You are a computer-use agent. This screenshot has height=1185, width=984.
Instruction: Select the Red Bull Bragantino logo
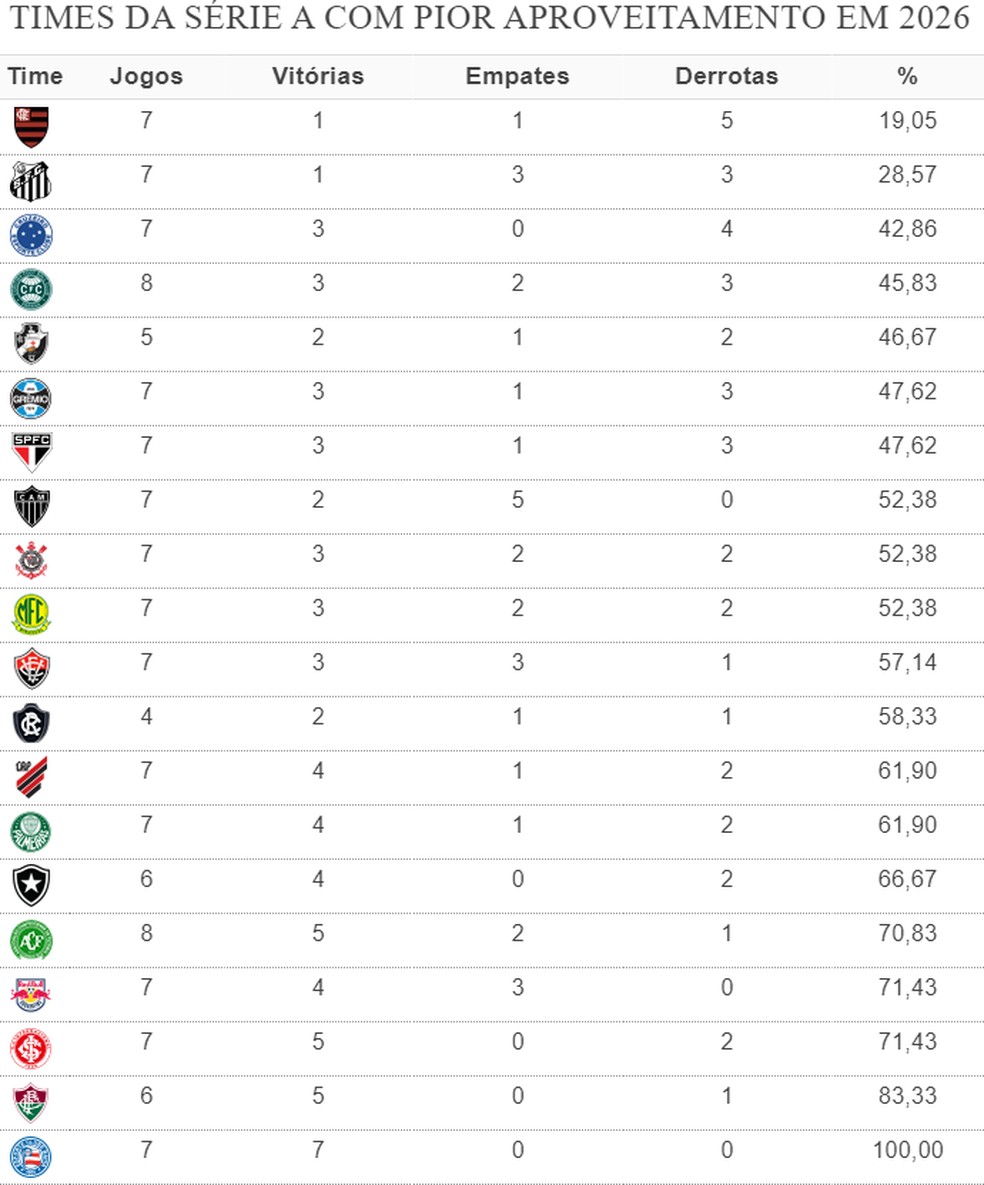(x=31, y=993)
